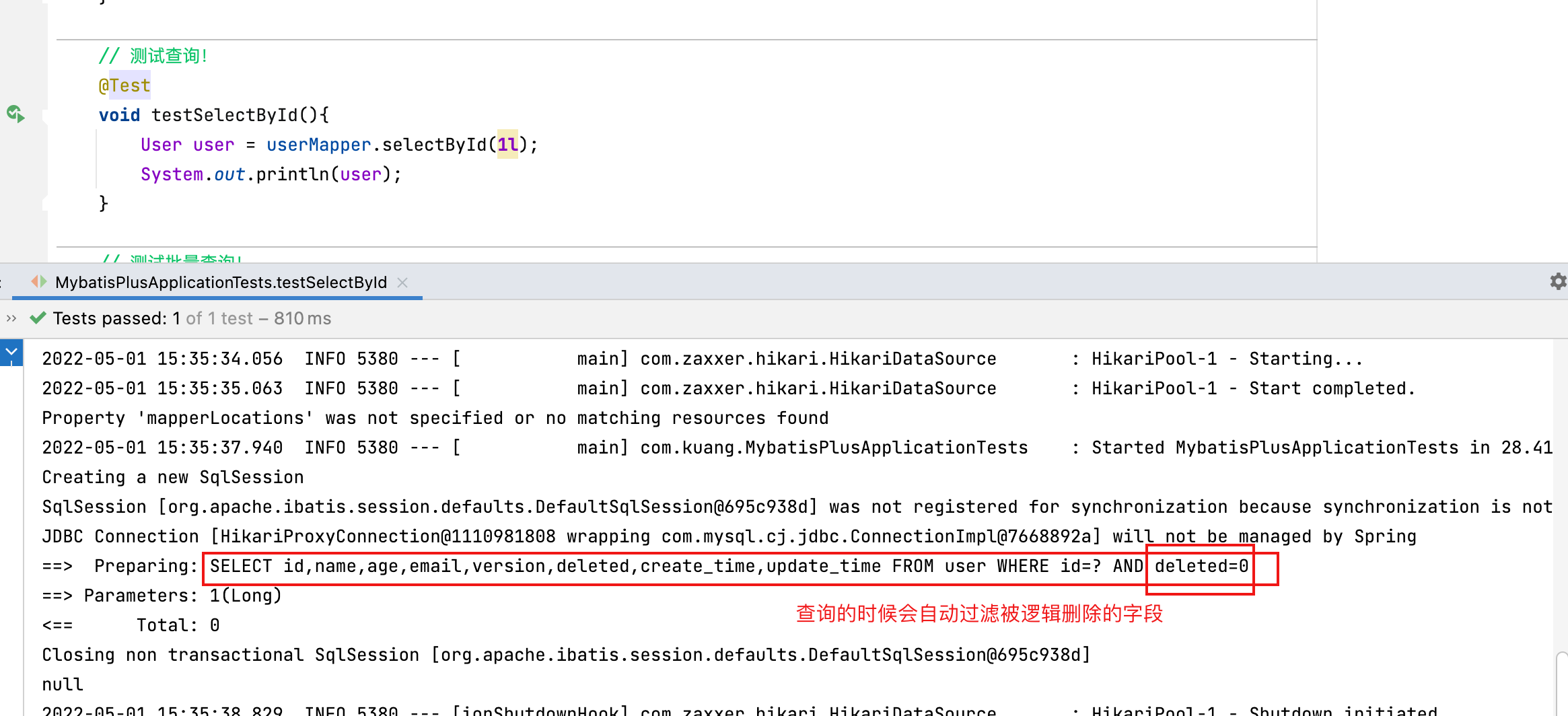
Task: Click the 'HikariPool-1 - Start completed.' log line
Action: point(729,388)
